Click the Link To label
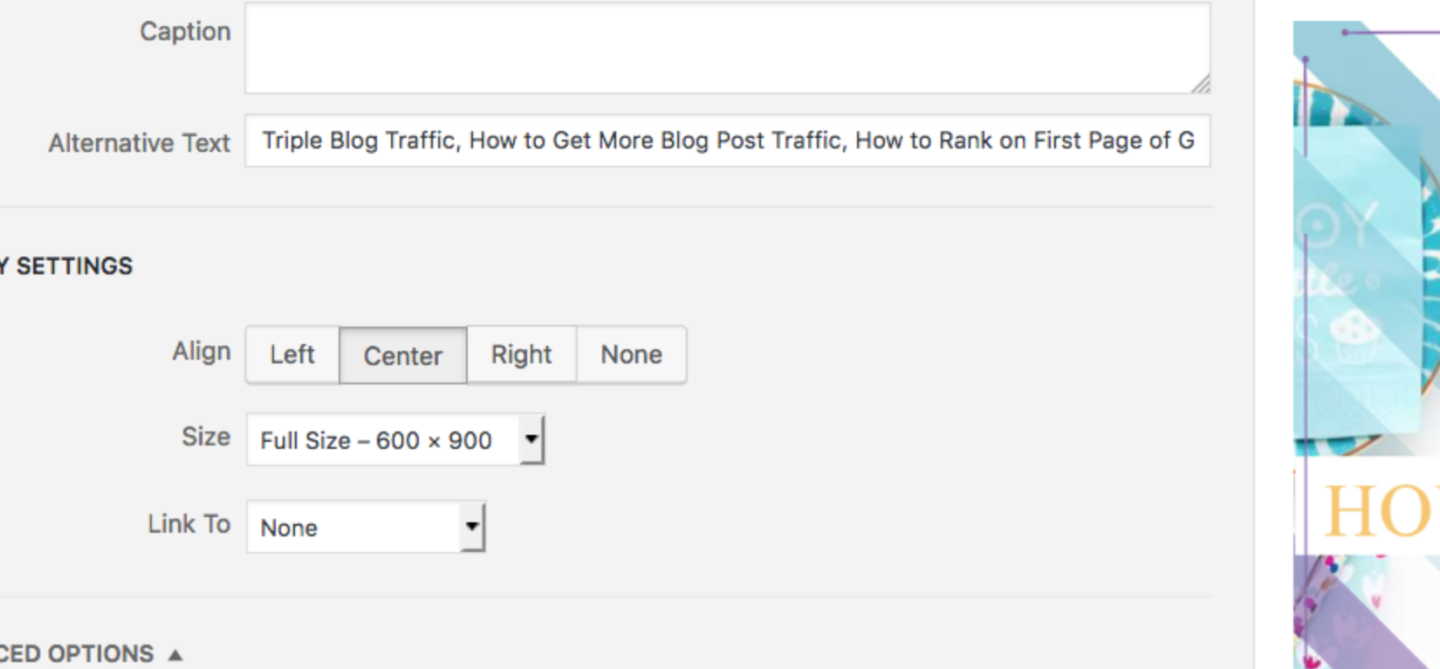1440x669 pixels. (189, 524)
